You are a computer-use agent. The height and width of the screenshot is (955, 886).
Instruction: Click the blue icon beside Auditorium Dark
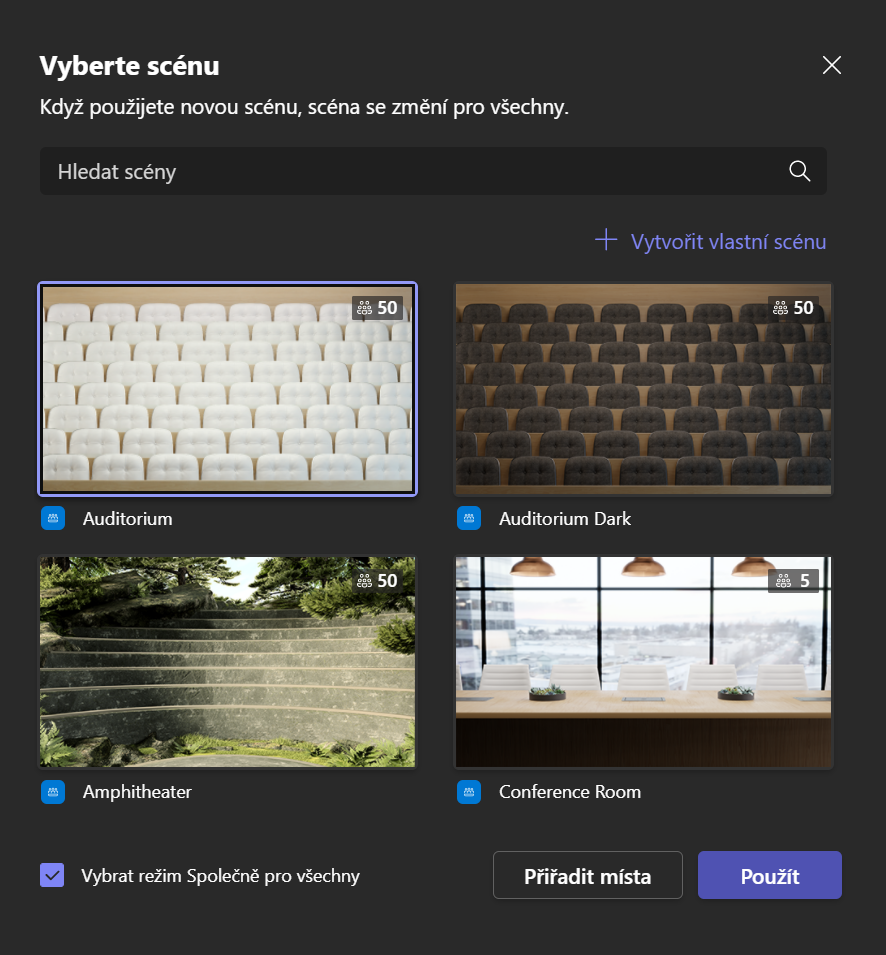point(469,518)
